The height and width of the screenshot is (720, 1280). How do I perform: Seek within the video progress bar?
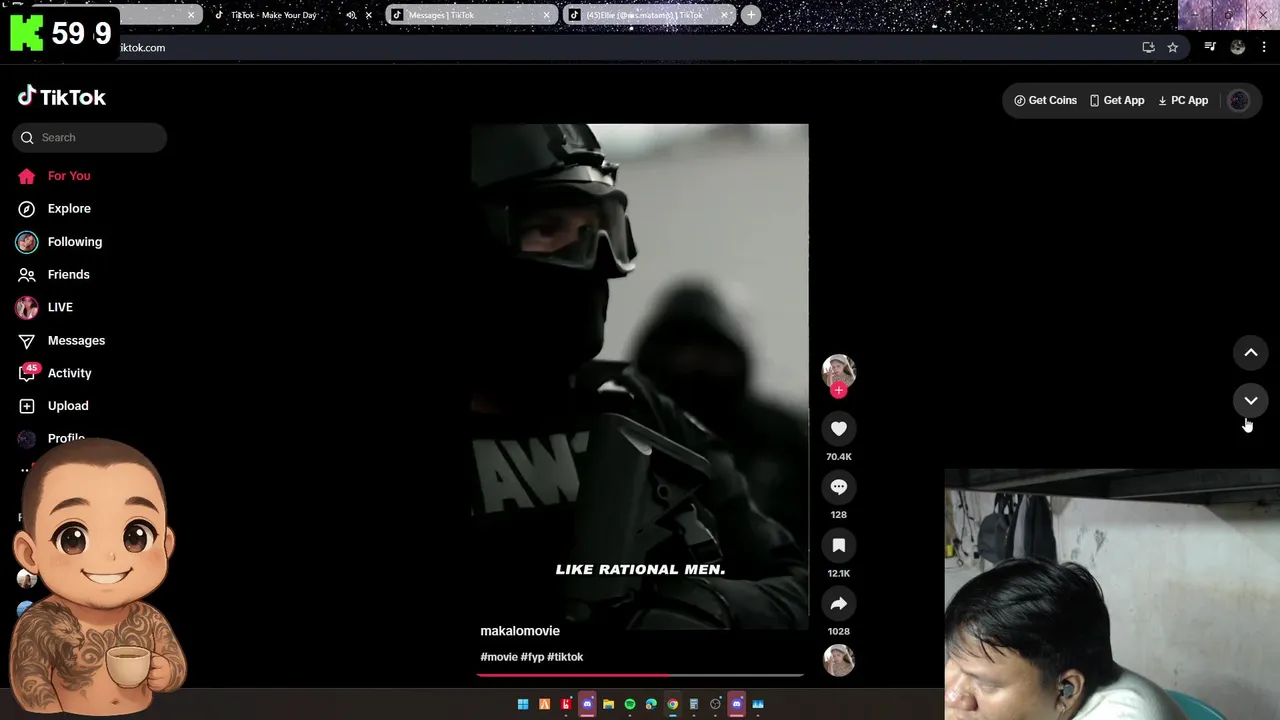click(x=640, y=675)
